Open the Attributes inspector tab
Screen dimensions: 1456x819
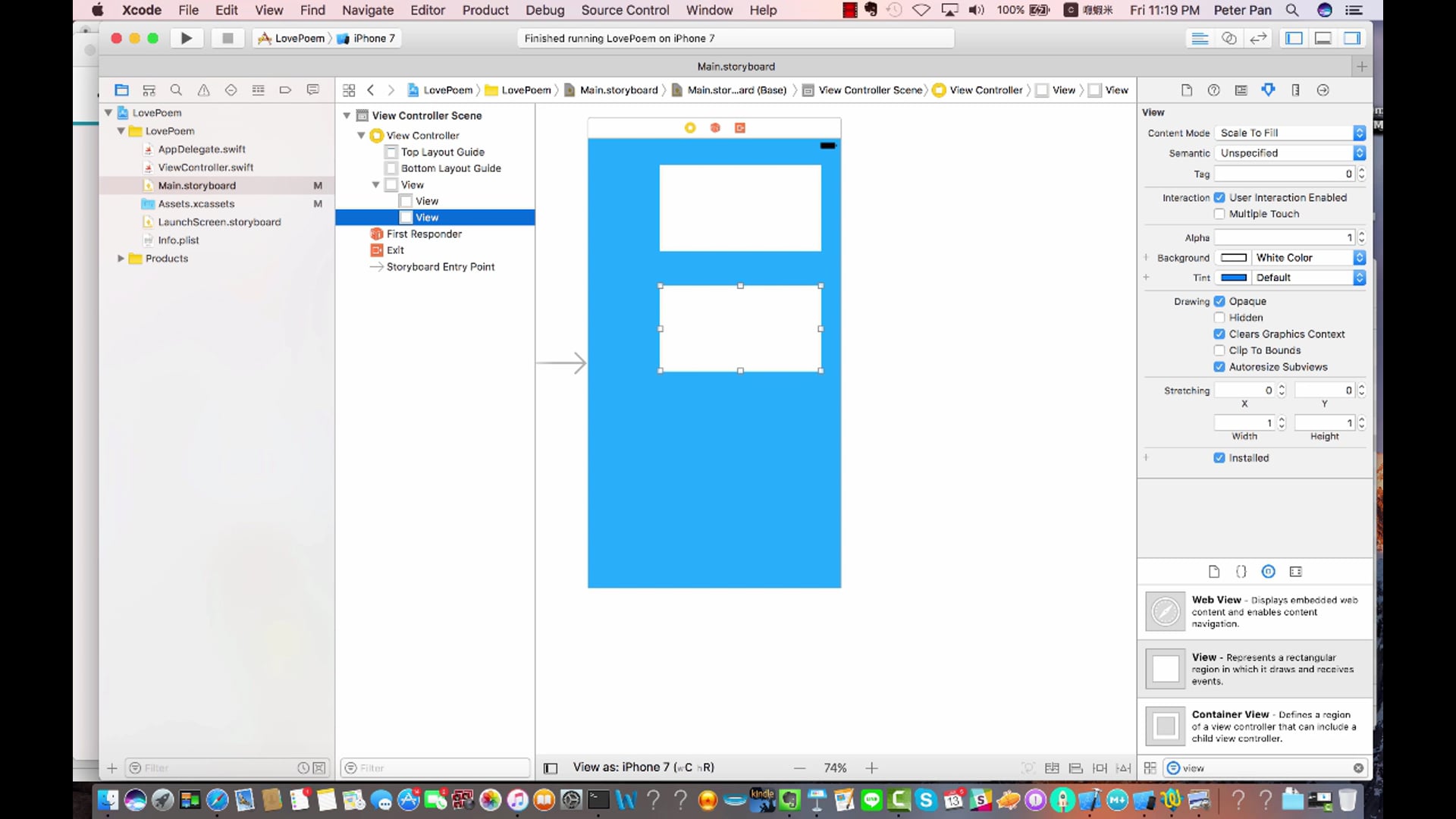(1268, 90)
